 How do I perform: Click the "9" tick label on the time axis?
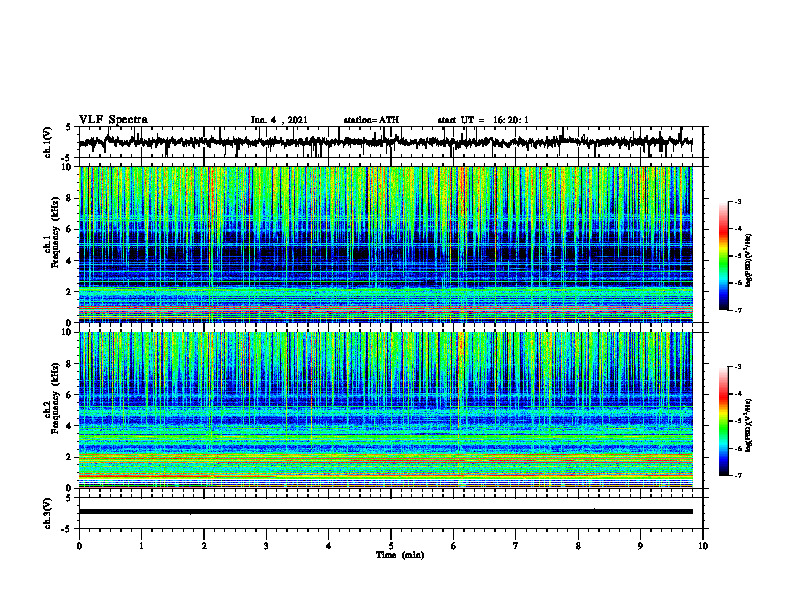point(640,546)
